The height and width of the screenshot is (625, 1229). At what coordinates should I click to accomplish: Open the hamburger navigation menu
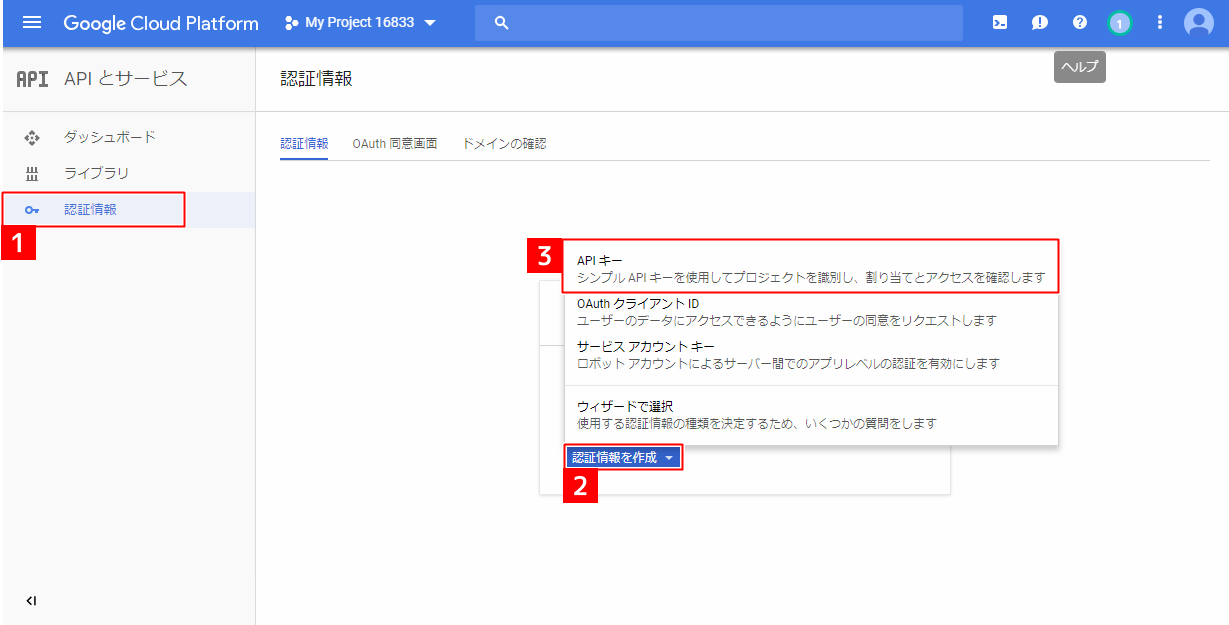pos(32,22)
